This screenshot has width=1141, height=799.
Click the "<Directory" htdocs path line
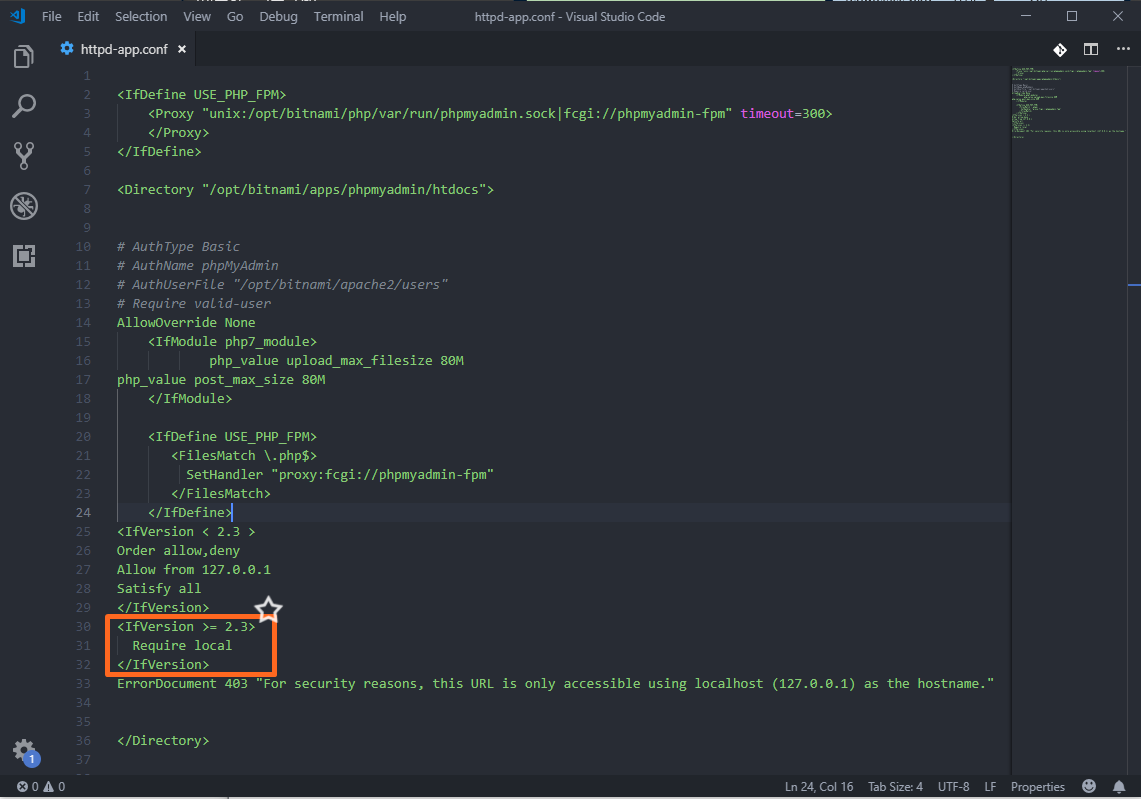(x=305, y=189)
